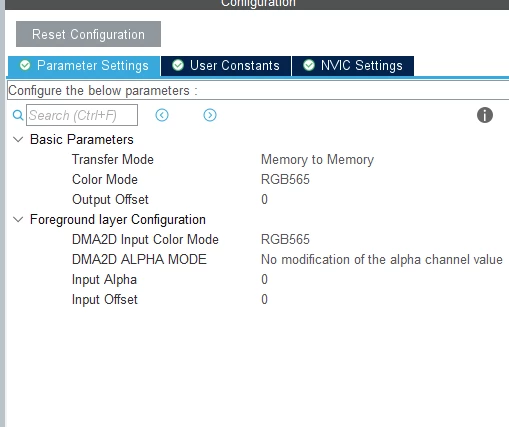
Task: Switch to the NVIC Settings tab
Action: click(x=353, y=66)
